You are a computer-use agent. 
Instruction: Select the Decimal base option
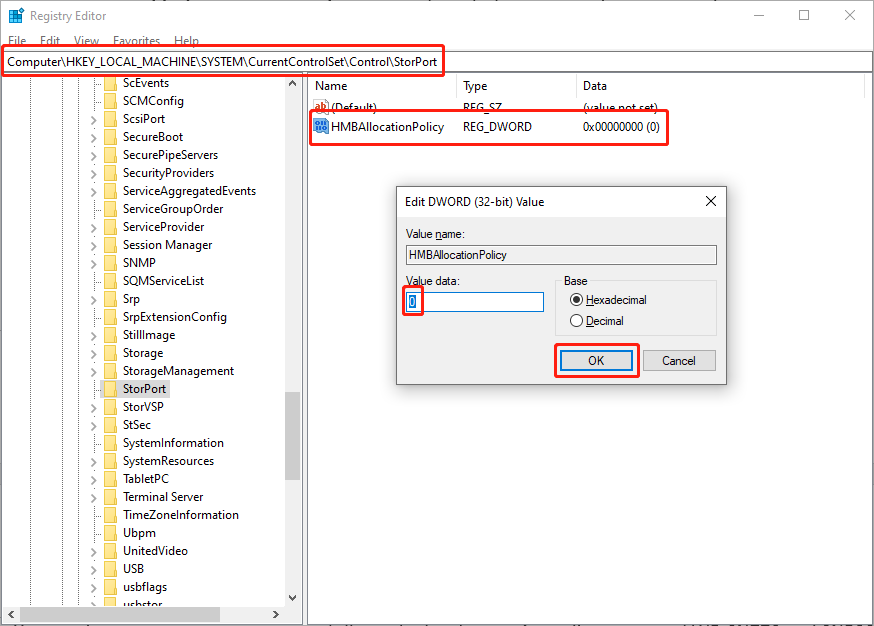point(596,321)
